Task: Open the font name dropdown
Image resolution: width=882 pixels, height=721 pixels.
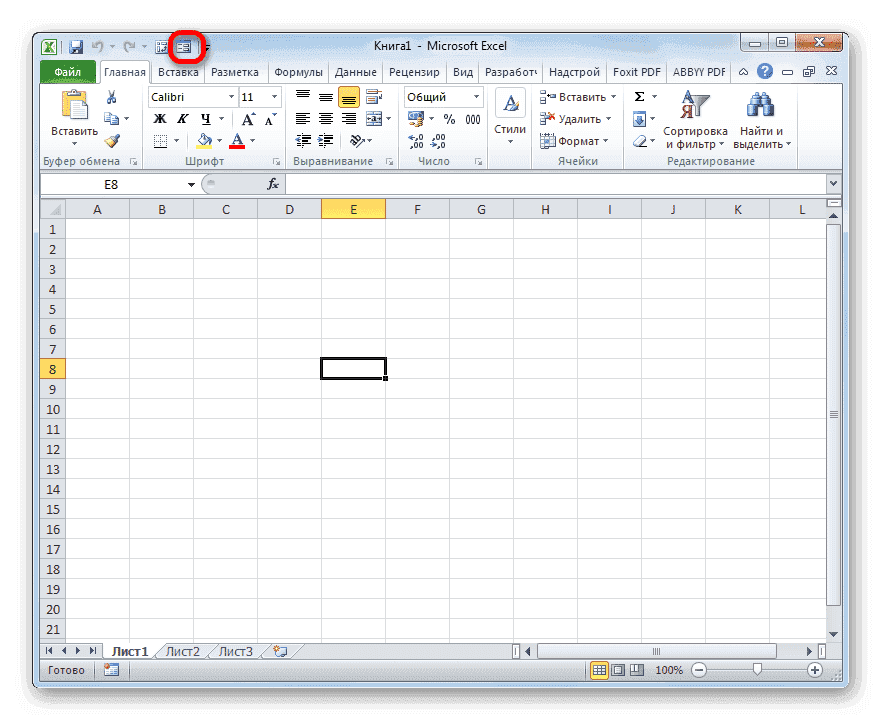Action: click(232, 97)
